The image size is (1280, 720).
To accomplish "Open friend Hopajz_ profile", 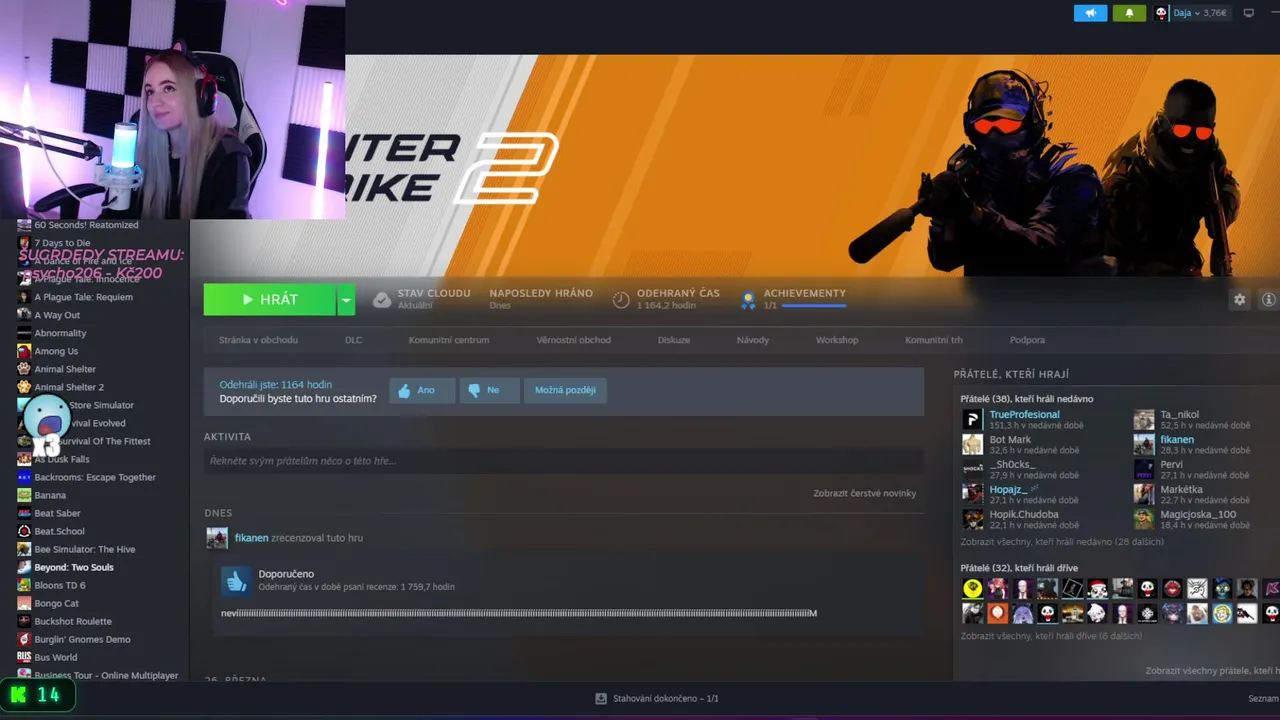I will point(1006,490).
